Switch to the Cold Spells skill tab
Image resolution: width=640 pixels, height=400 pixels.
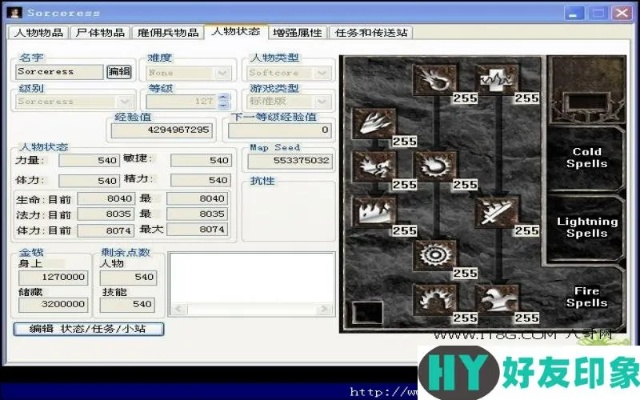(x=587, y=158)
